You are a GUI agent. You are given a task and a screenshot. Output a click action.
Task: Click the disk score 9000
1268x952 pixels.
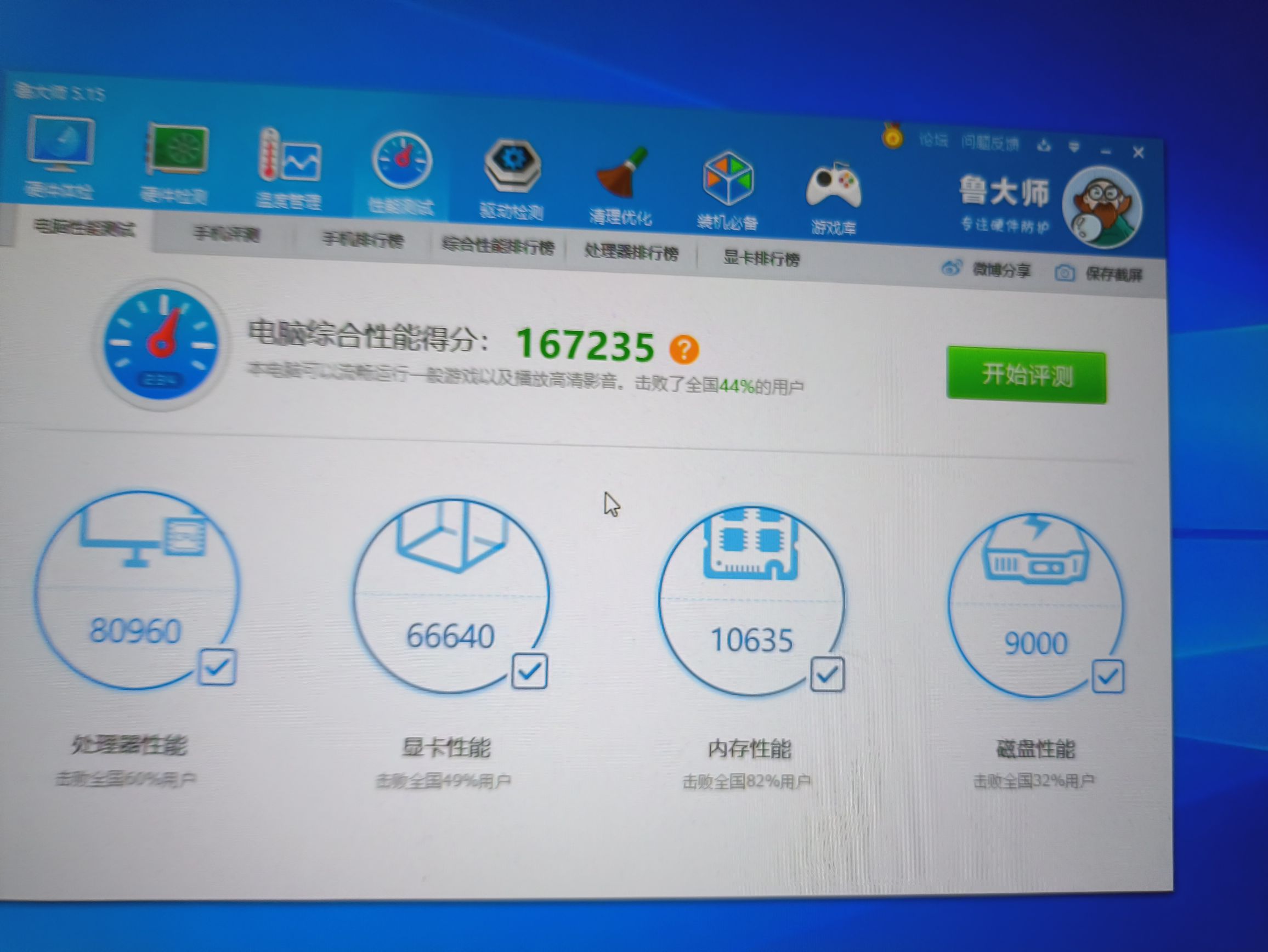[1036, 644]
